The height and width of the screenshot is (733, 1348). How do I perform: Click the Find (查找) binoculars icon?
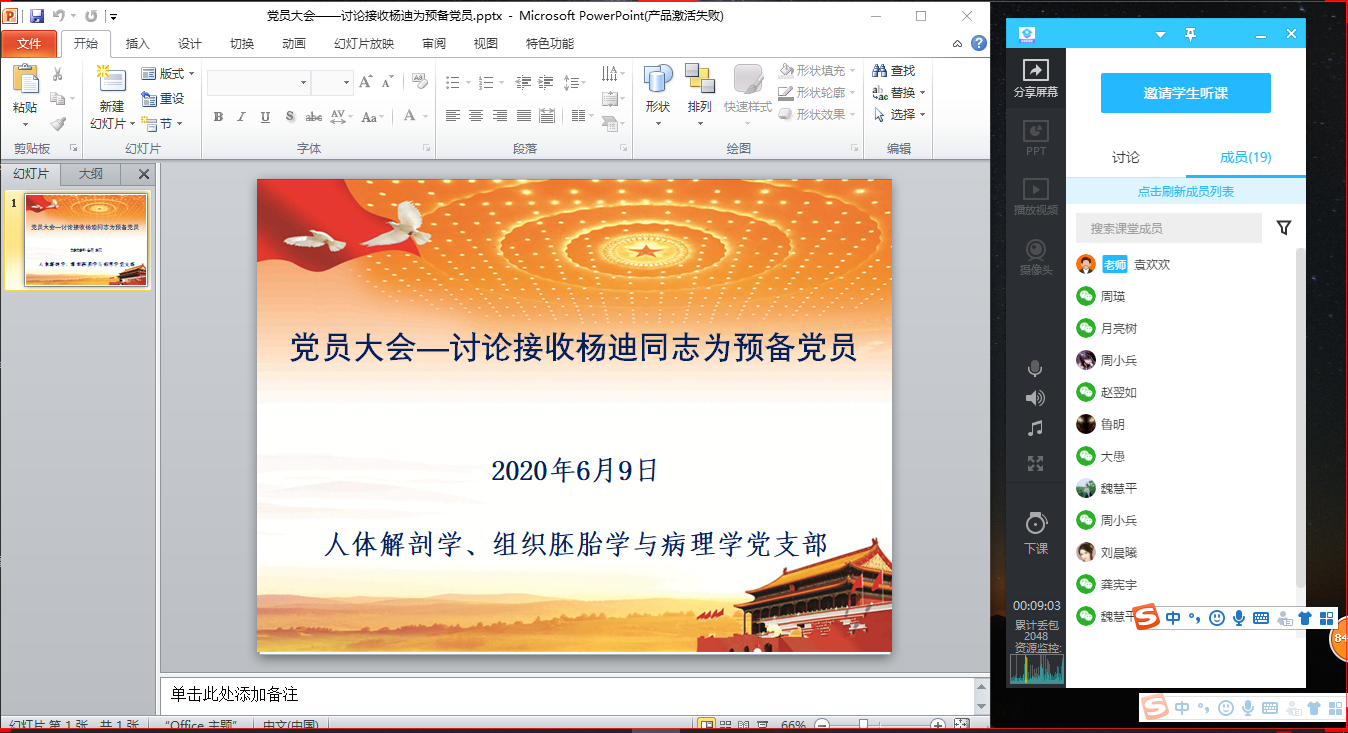point(881,71)
